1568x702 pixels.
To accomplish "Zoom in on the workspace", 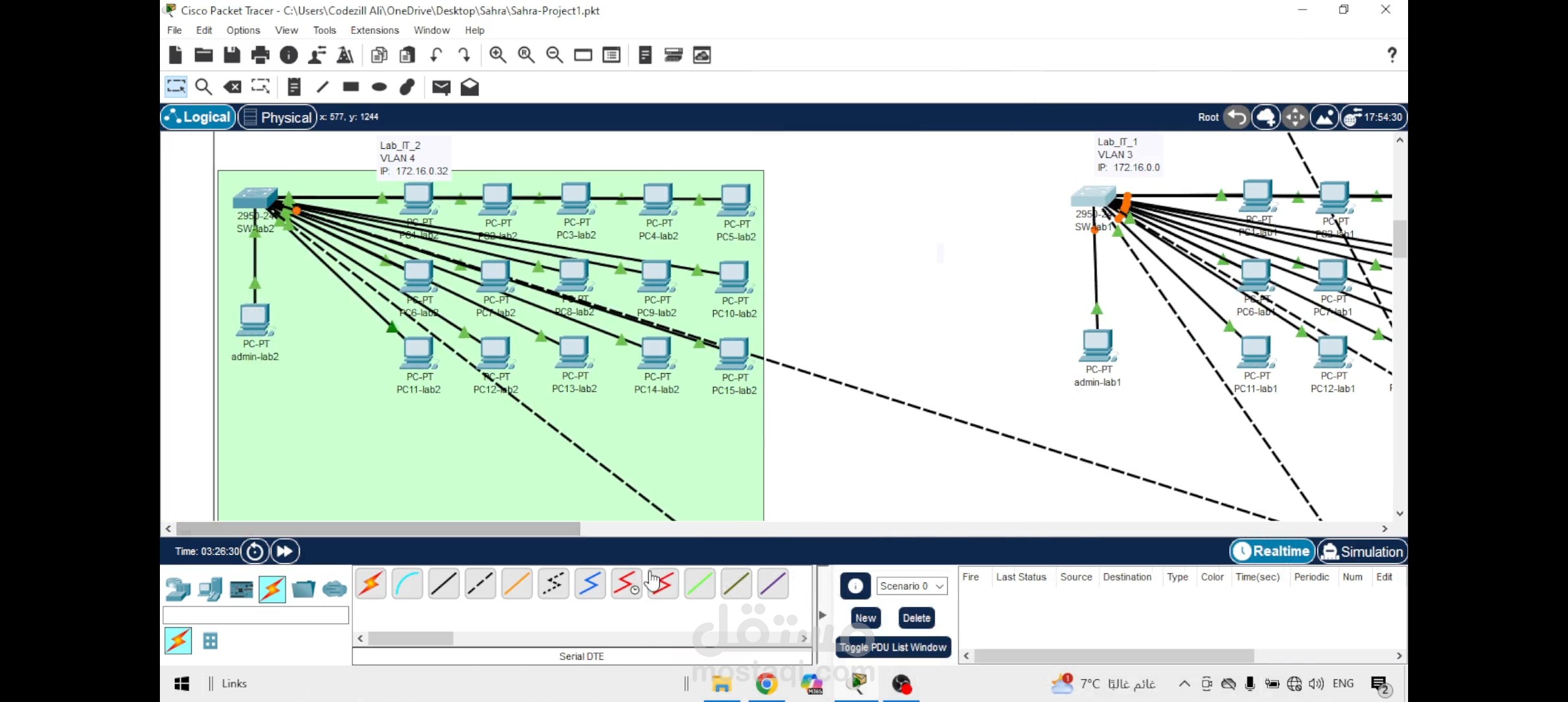I will click(498, 55).
